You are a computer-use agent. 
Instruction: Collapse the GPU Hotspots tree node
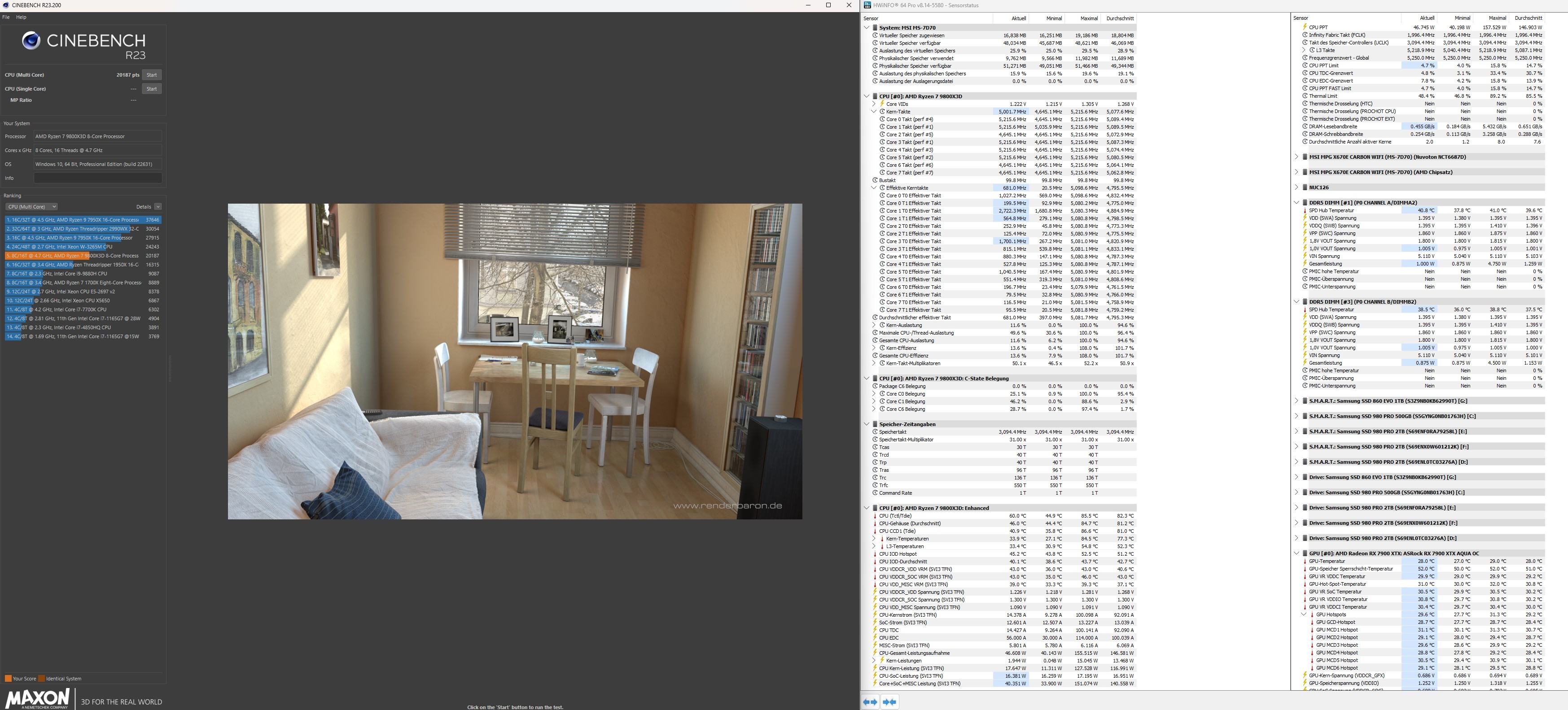pos(1304,614)
